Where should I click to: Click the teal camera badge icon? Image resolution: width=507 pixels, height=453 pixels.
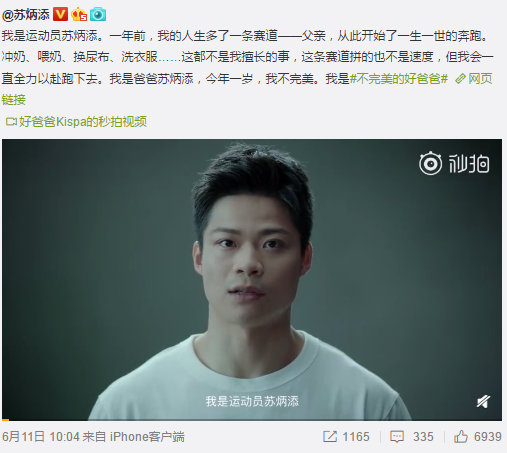pyautogui.click(x=98, y=15)
